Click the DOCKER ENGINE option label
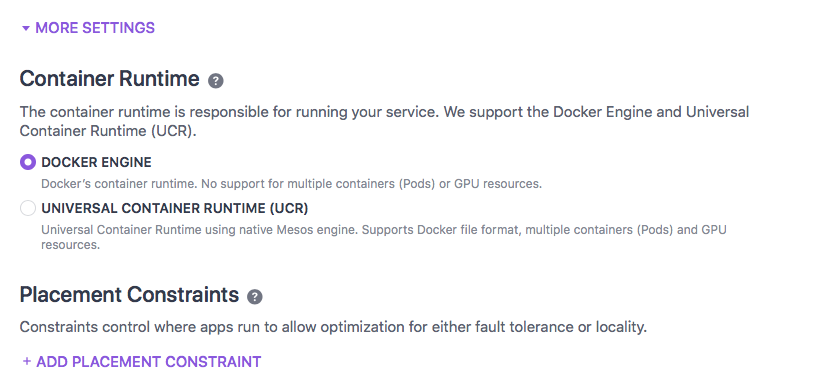This screenshot has width=816, height=382. click(96, 162)
